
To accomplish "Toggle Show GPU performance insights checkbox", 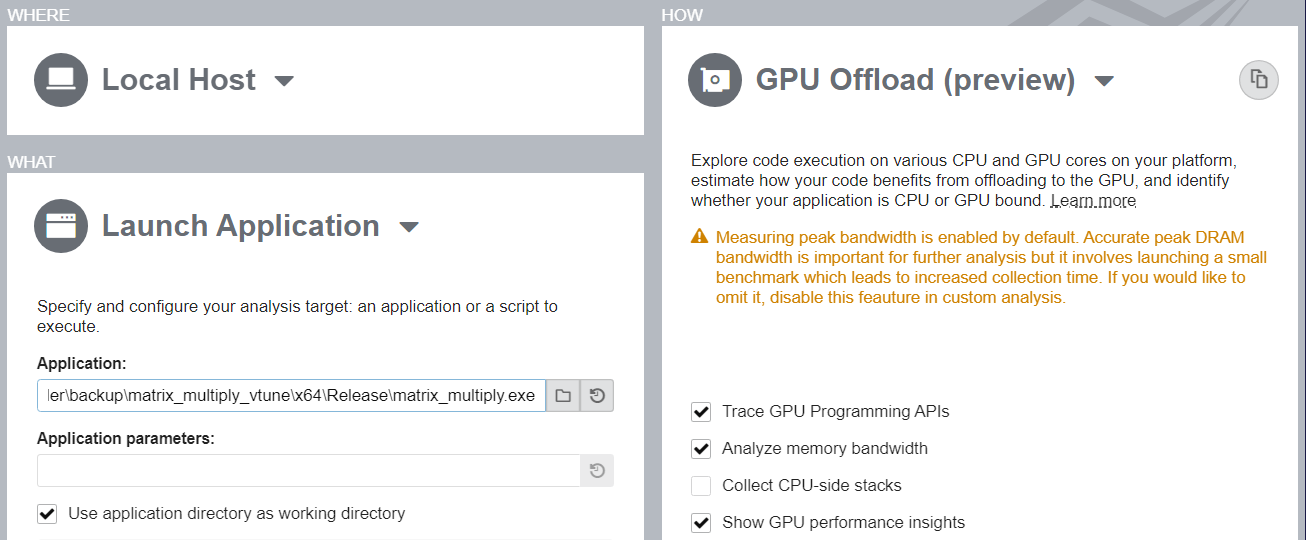I will [x=701, y=523].
